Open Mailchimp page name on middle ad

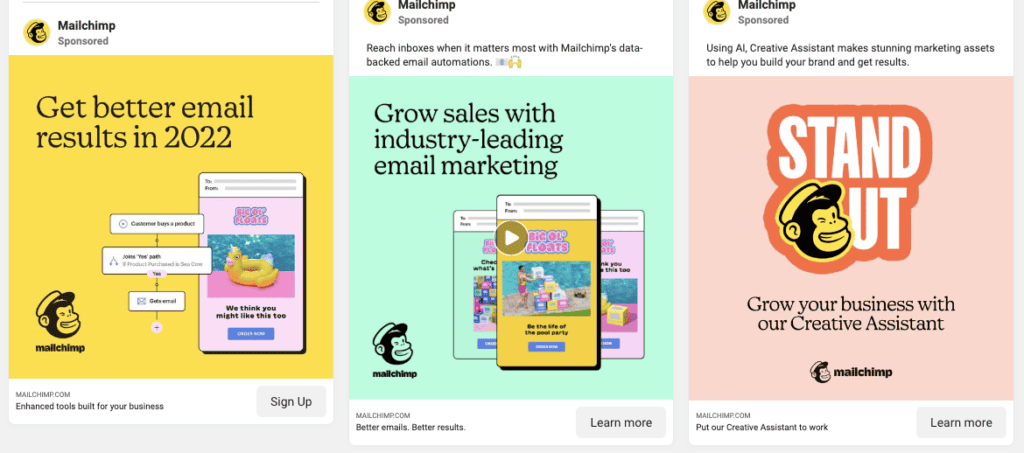coord(426,5)
